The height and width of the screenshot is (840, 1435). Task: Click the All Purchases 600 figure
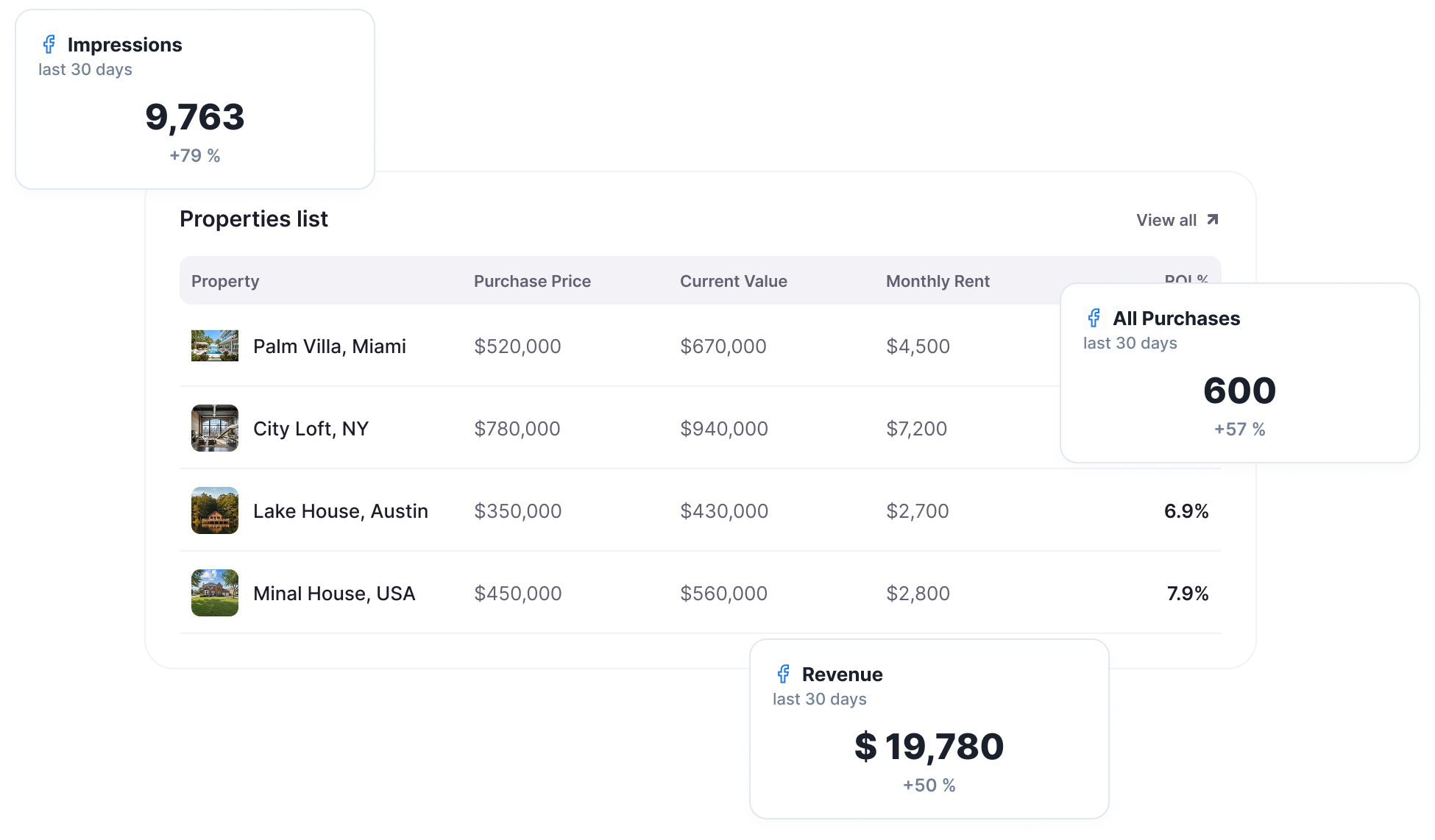tap(1240, 391)
